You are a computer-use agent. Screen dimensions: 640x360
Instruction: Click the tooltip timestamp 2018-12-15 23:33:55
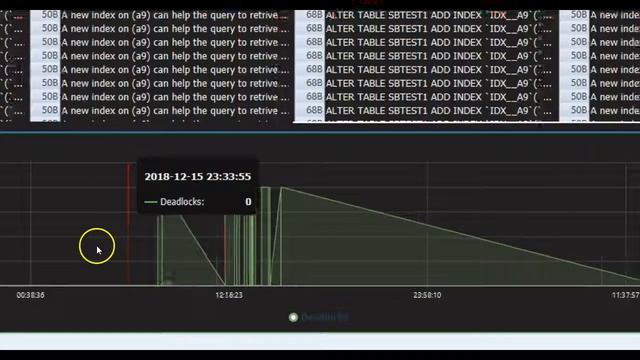(x=198, y=177)
